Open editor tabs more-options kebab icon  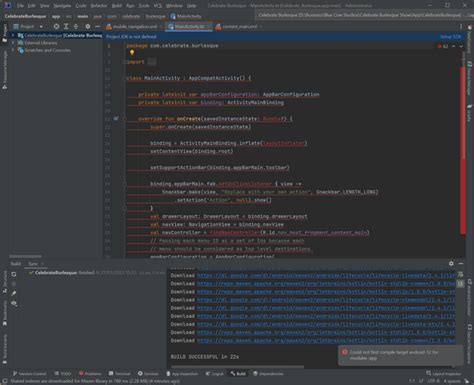click(x=461, y=26)
